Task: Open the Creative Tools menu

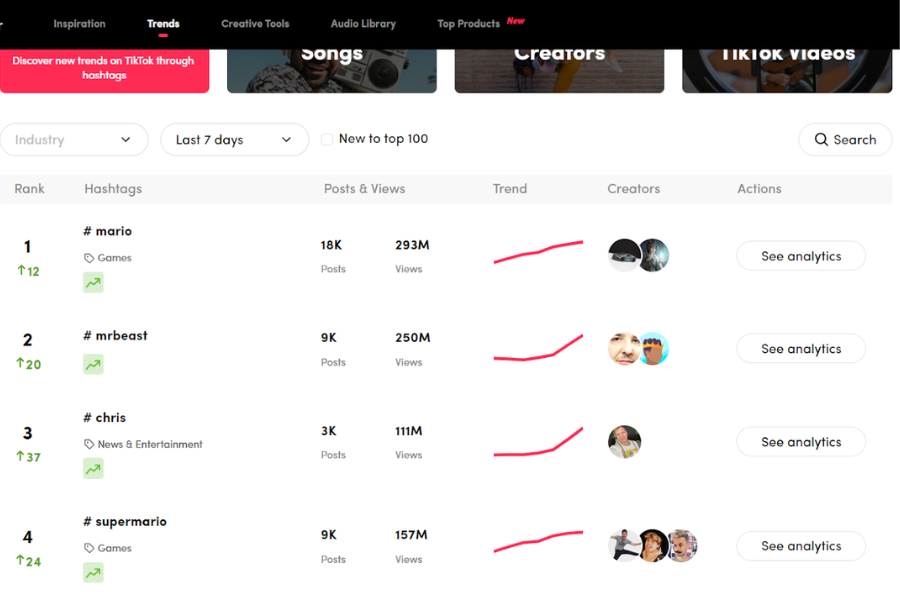Action: pos(255,24)
